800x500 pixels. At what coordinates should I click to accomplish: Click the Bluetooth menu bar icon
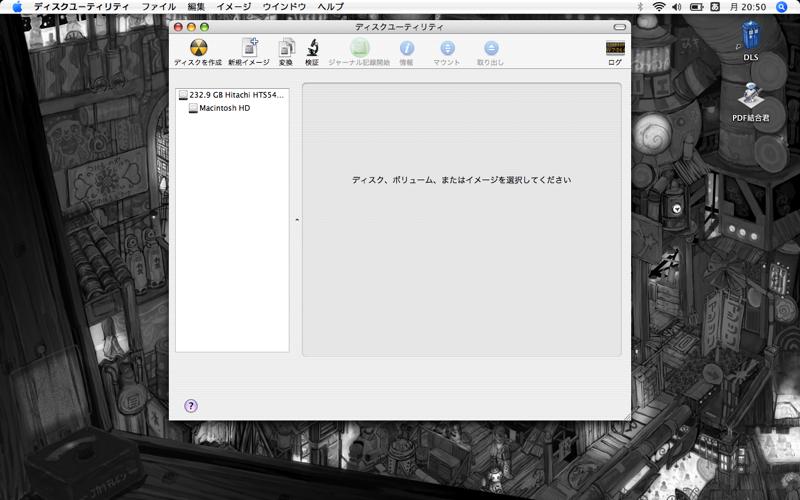tap(641, 7)
